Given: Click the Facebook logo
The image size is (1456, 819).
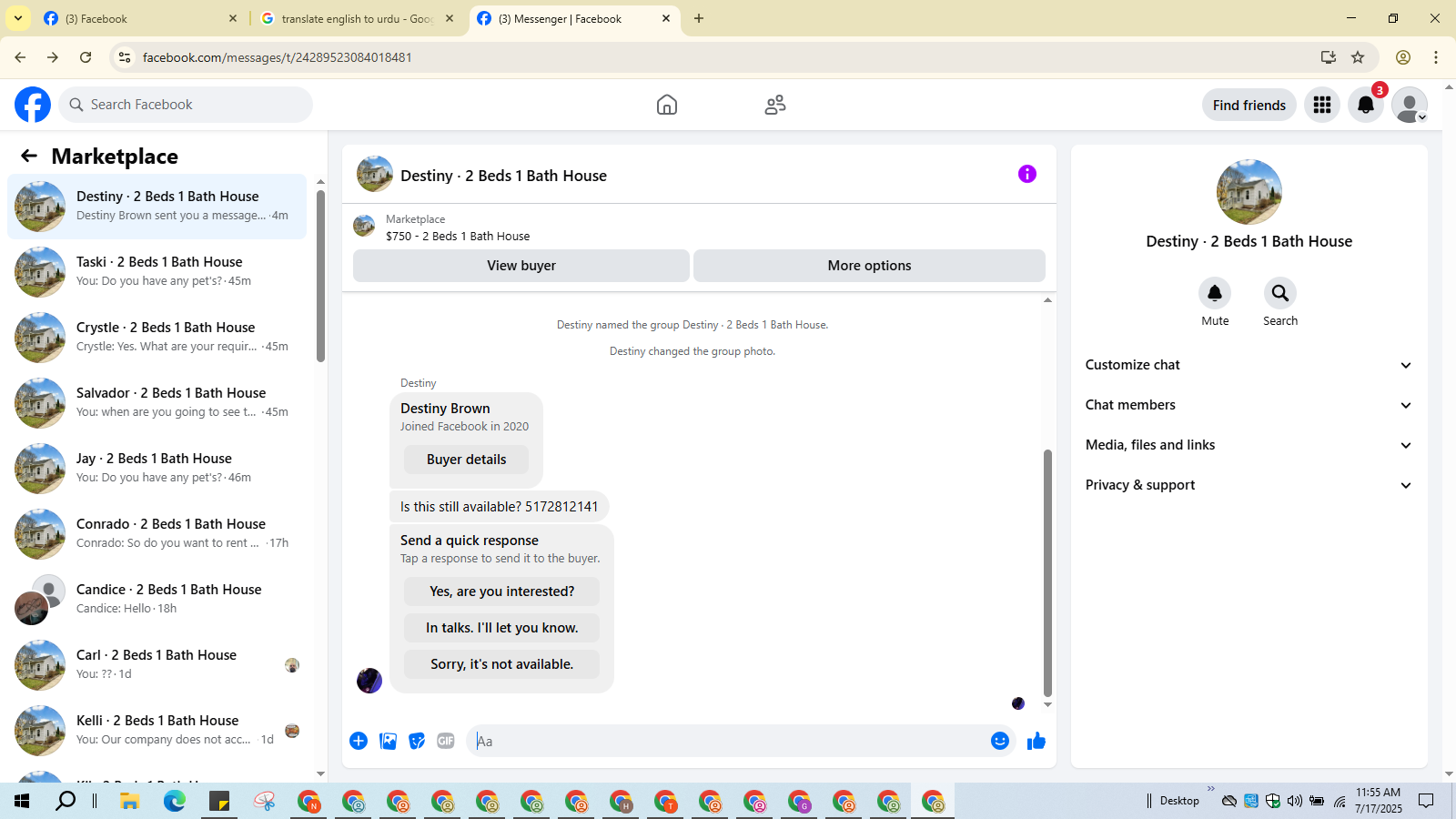Looking at the screenshot, I should pyautogui.click(x=33, y=105).
